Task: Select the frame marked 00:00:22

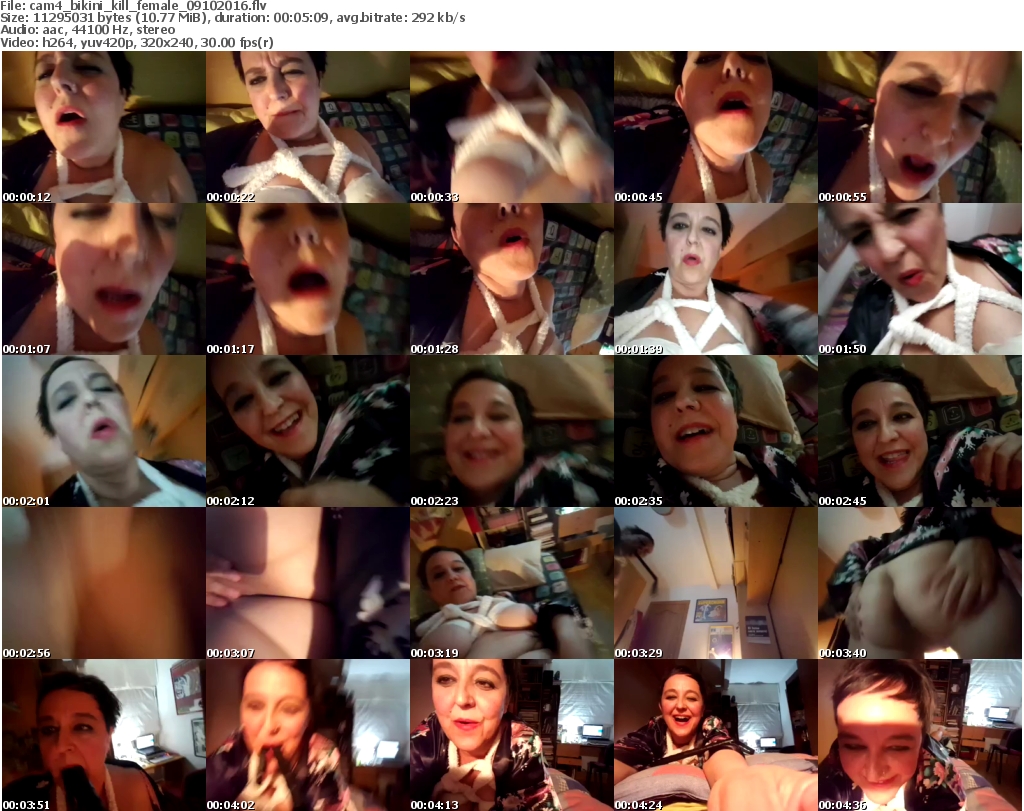Action: tap(307, 128)
